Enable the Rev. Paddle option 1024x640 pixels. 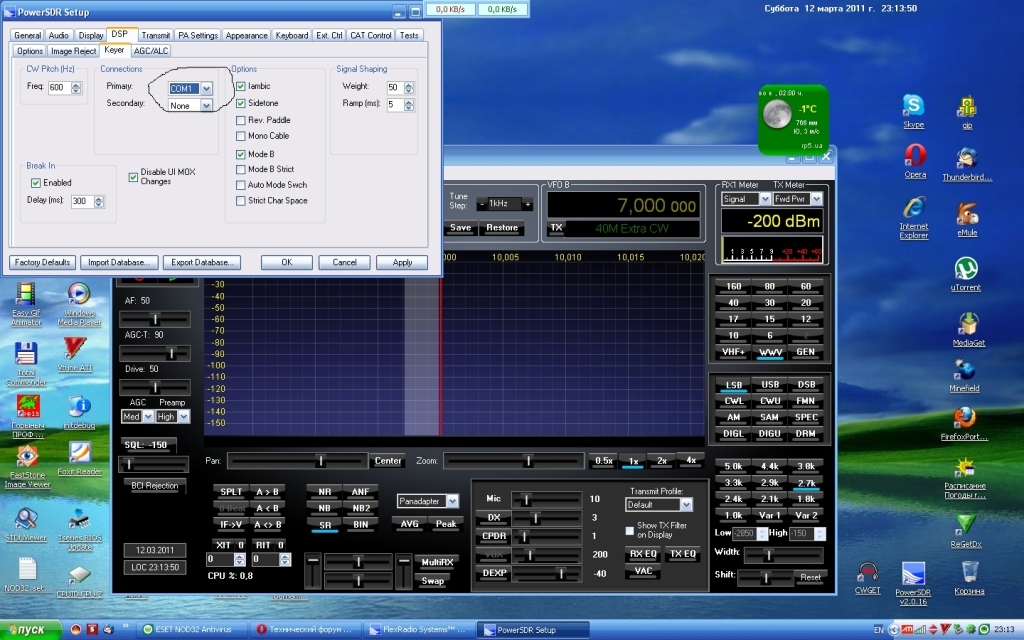pyautogui.click(x=241, y=120)
